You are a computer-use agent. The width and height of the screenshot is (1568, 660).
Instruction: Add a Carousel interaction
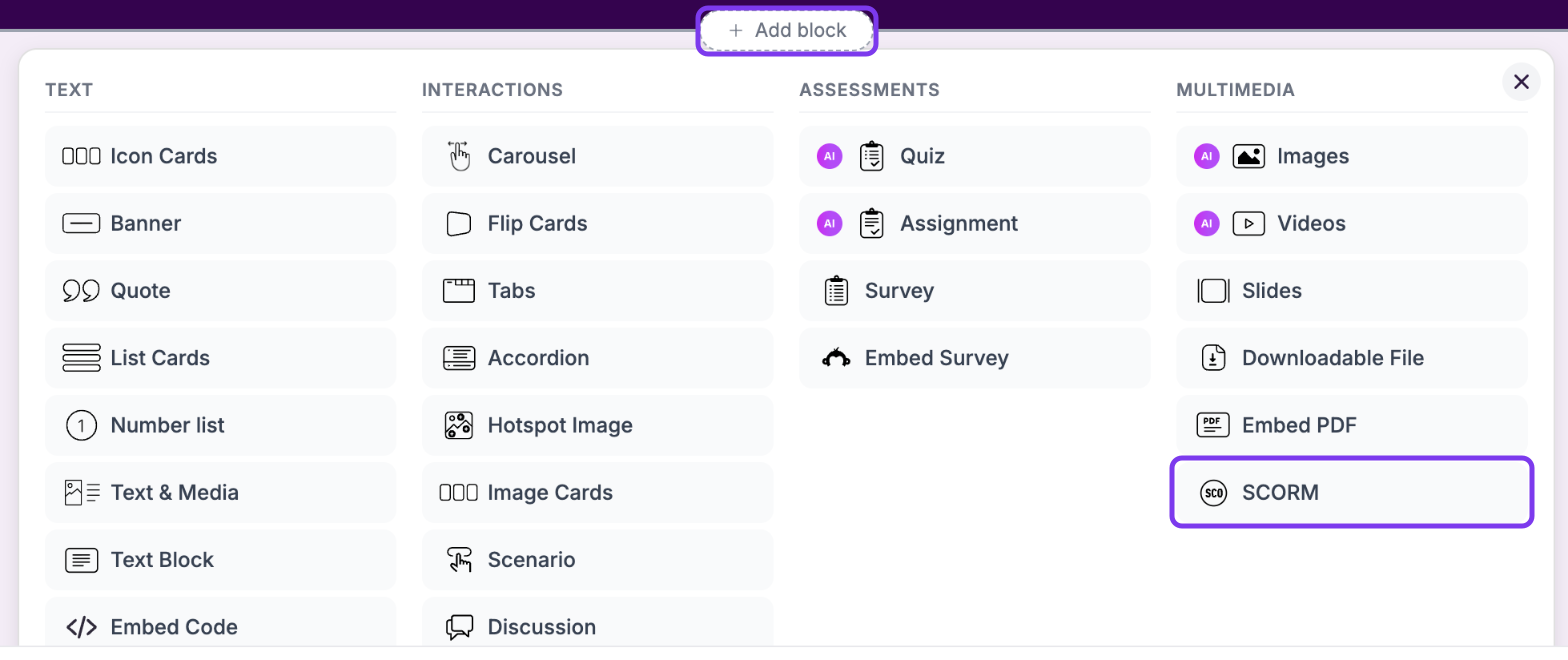[x=598, y=156]
